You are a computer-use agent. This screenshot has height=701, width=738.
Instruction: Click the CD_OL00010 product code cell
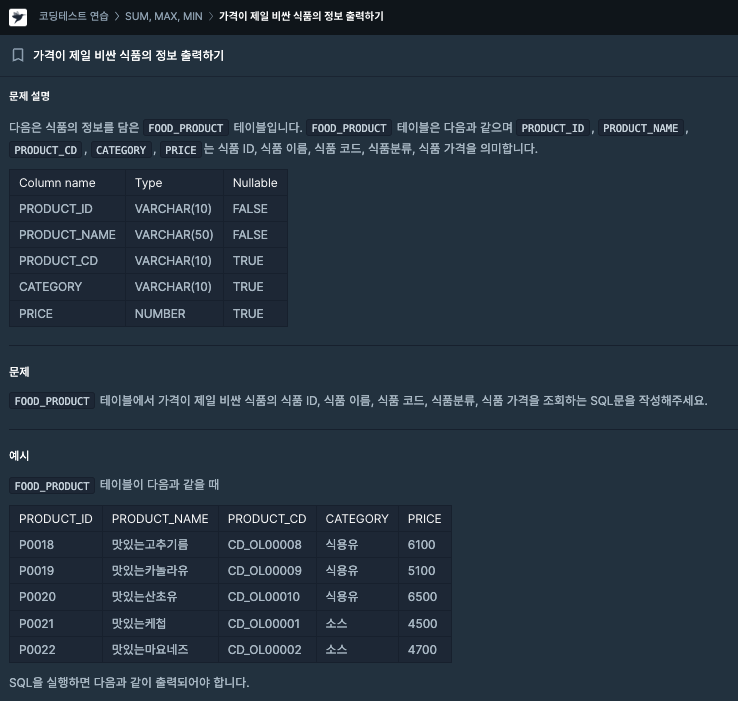tap(267, 597)
